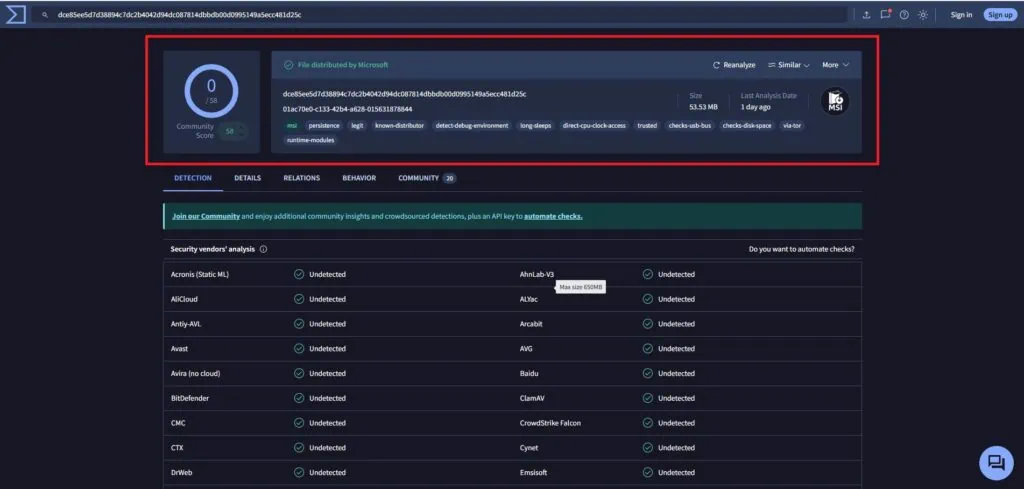Click the AliCloud undetected checkmark icon
The width and height of the screenshot is (1024, 489).
click(298, 299)
